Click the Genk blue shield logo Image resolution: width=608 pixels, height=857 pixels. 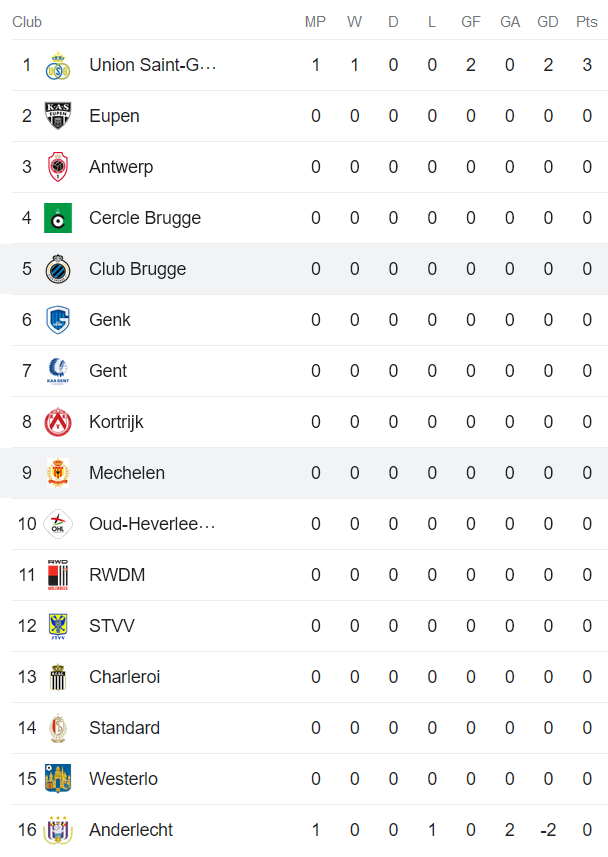pyautogui.click(x=58, y=320)
